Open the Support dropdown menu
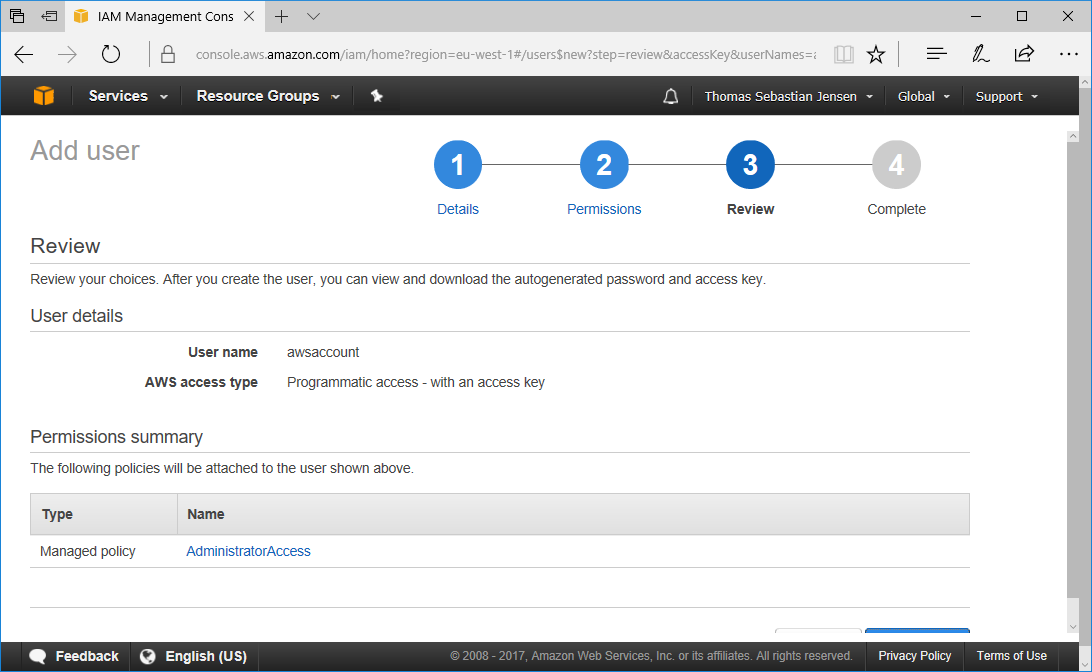 tap(1006, 97)
